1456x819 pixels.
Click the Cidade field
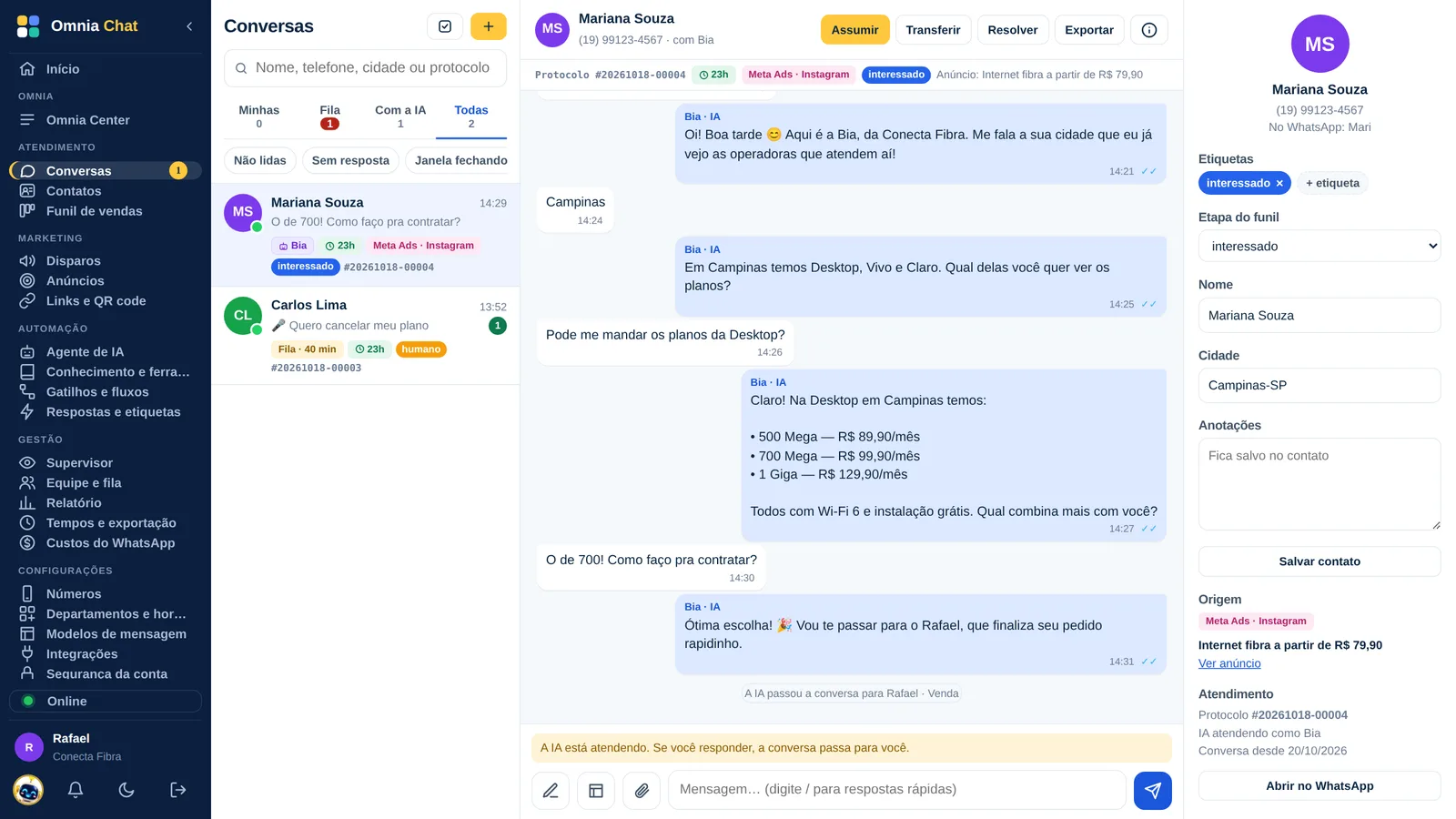pos(1319,386)
